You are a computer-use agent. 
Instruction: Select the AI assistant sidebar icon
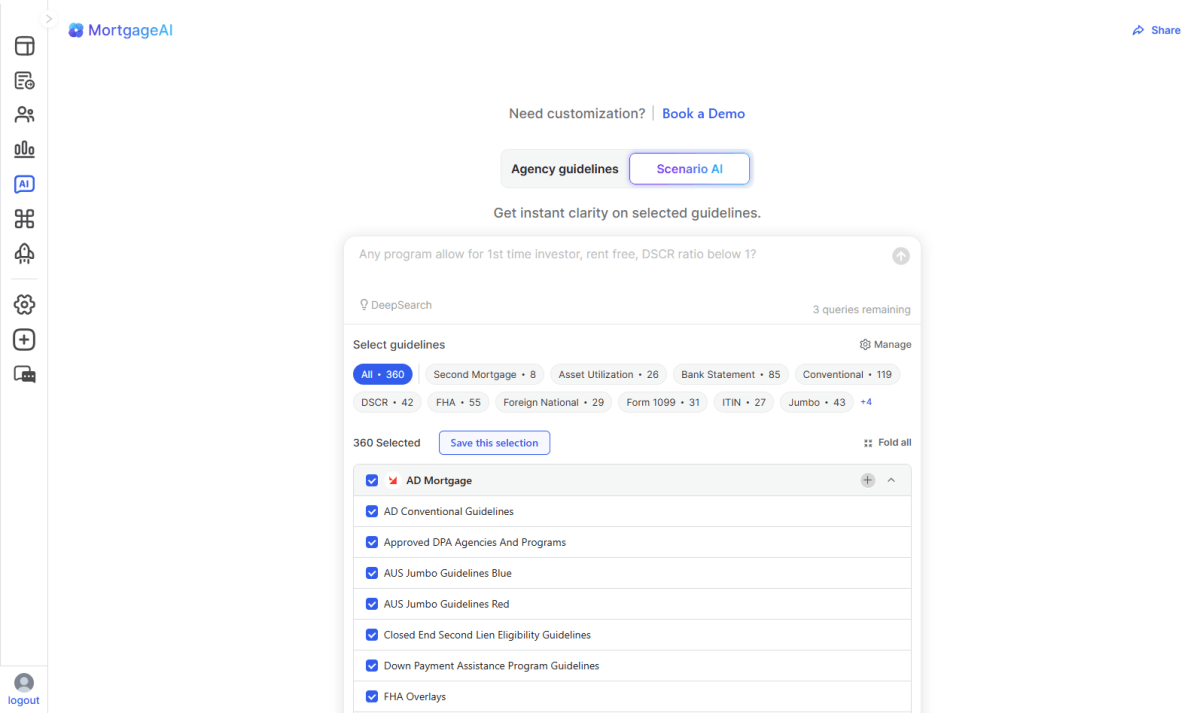[x=24, y=183]
